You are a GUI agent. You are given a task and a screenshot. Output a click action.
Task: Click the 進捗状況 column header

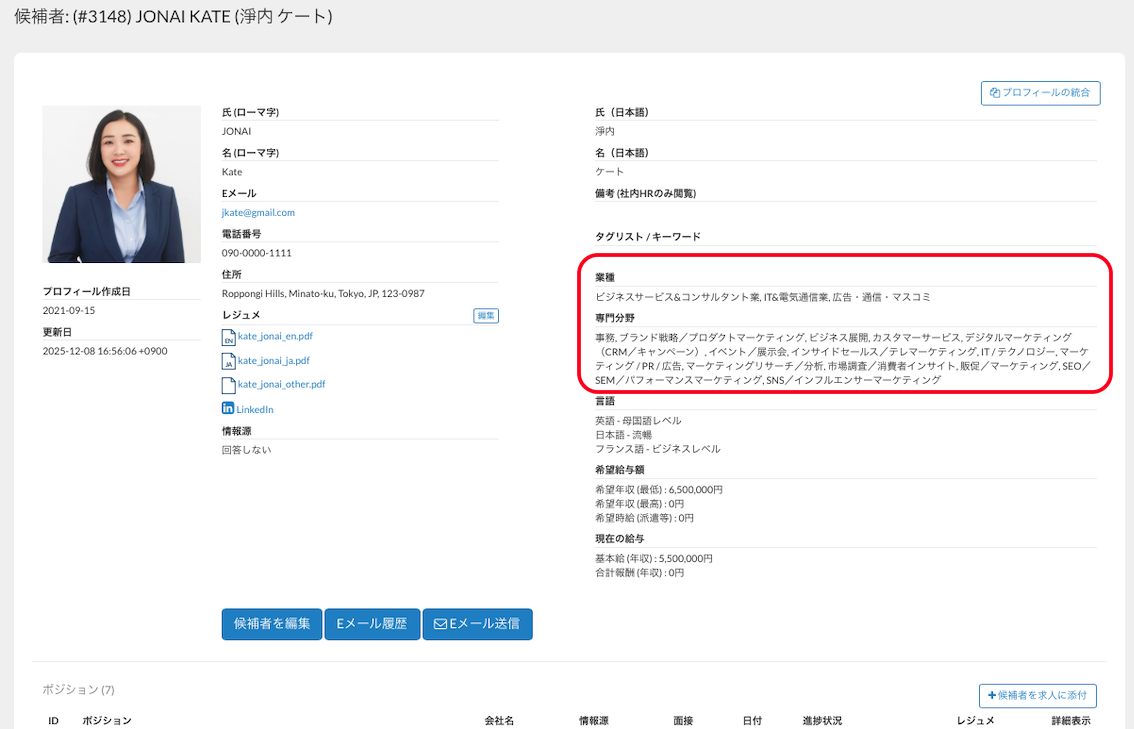point(821,721)
